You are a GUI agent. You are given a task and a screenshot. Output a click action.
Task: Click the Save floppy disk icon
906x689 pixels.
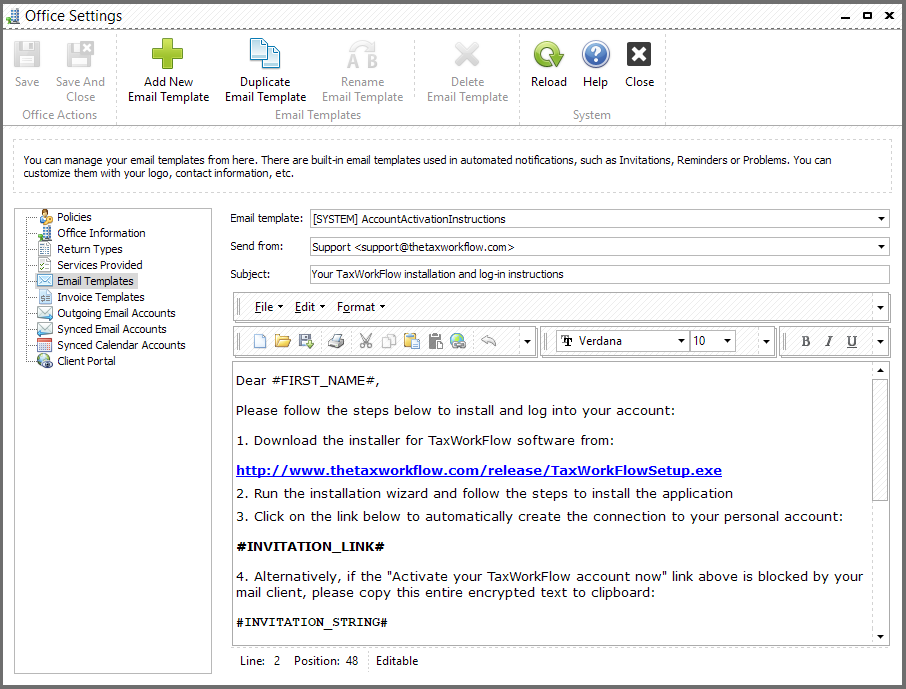[27, 54]
